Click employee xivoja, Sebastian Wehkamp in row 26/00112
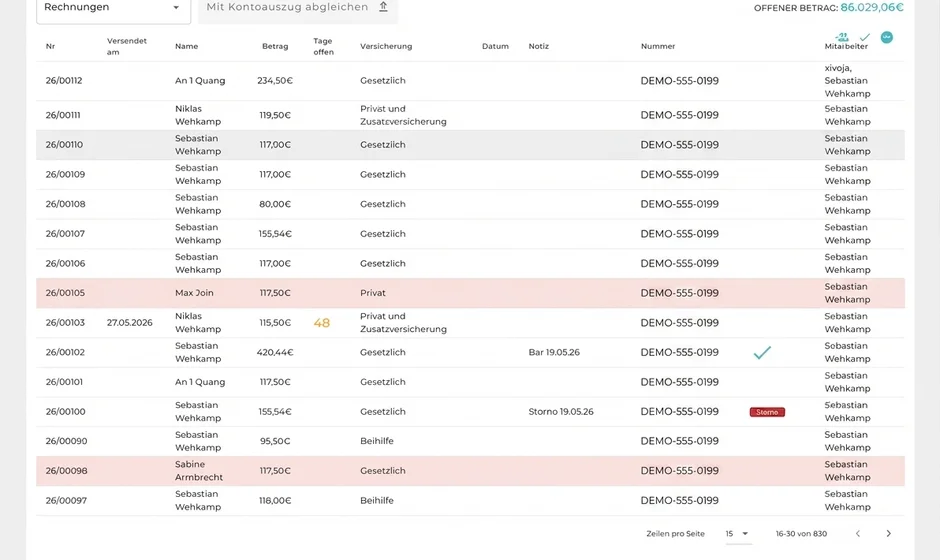The height and width of the screenshot is (560, 940). [x=847, y=80]
